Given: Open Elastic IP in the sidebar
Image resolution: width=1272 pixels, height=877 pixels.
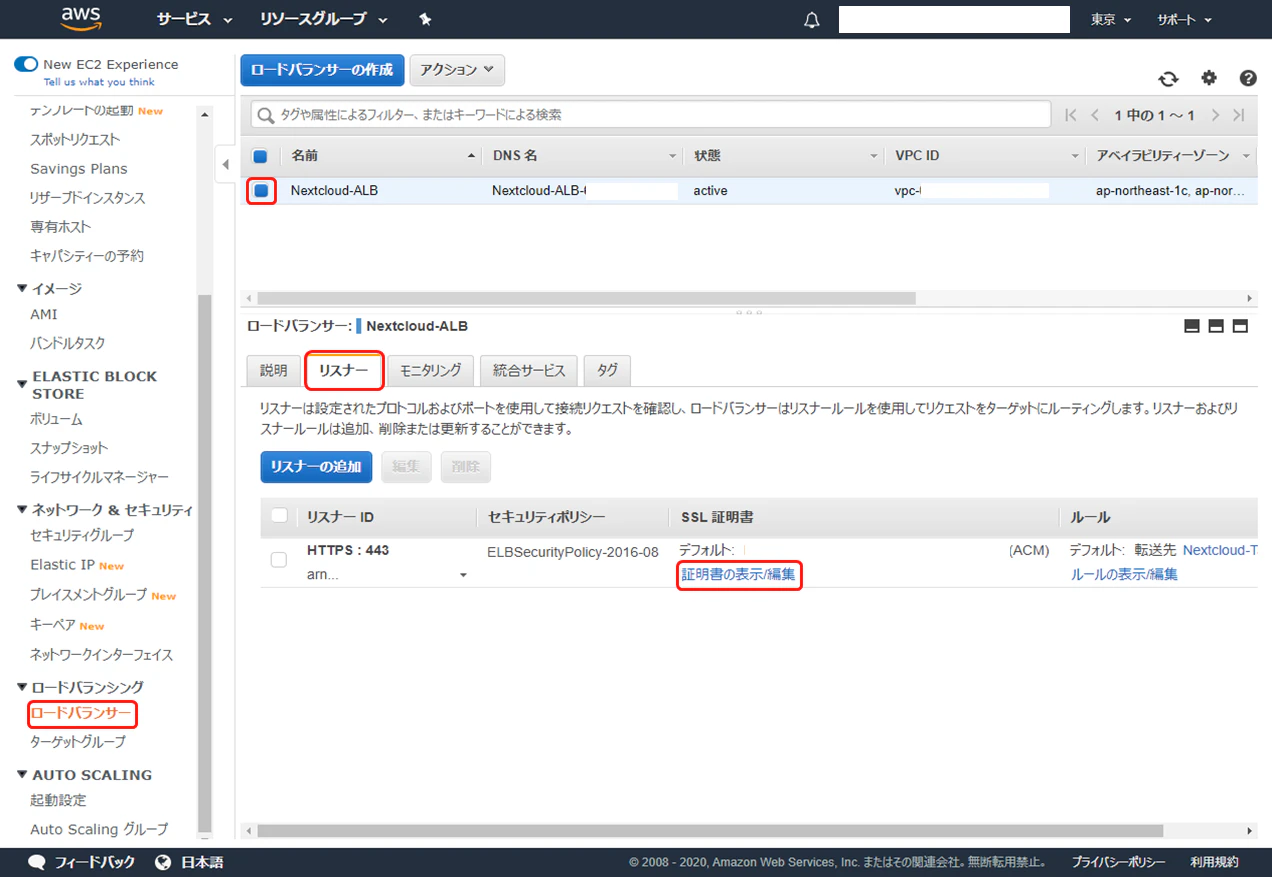Looking at the screenshot, I should [62, 565].
